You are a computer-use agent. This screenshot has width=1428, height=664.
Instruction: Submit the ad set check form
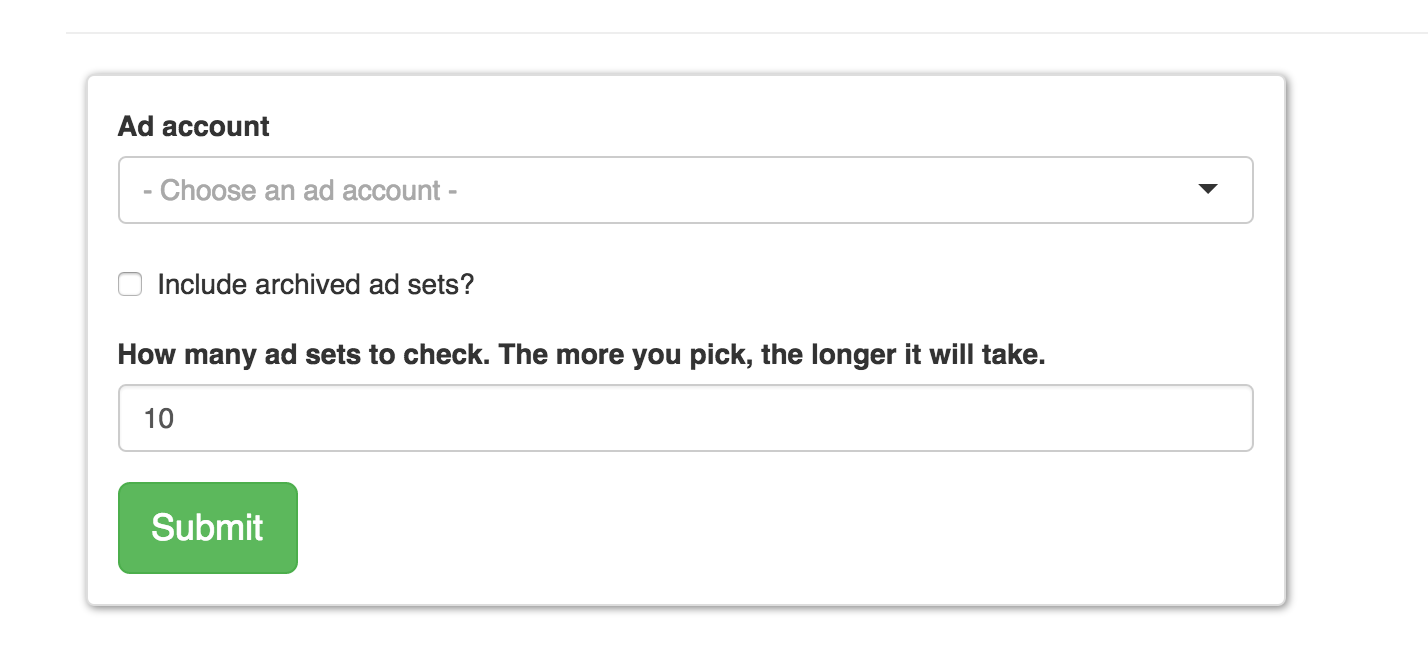(207, 527)
